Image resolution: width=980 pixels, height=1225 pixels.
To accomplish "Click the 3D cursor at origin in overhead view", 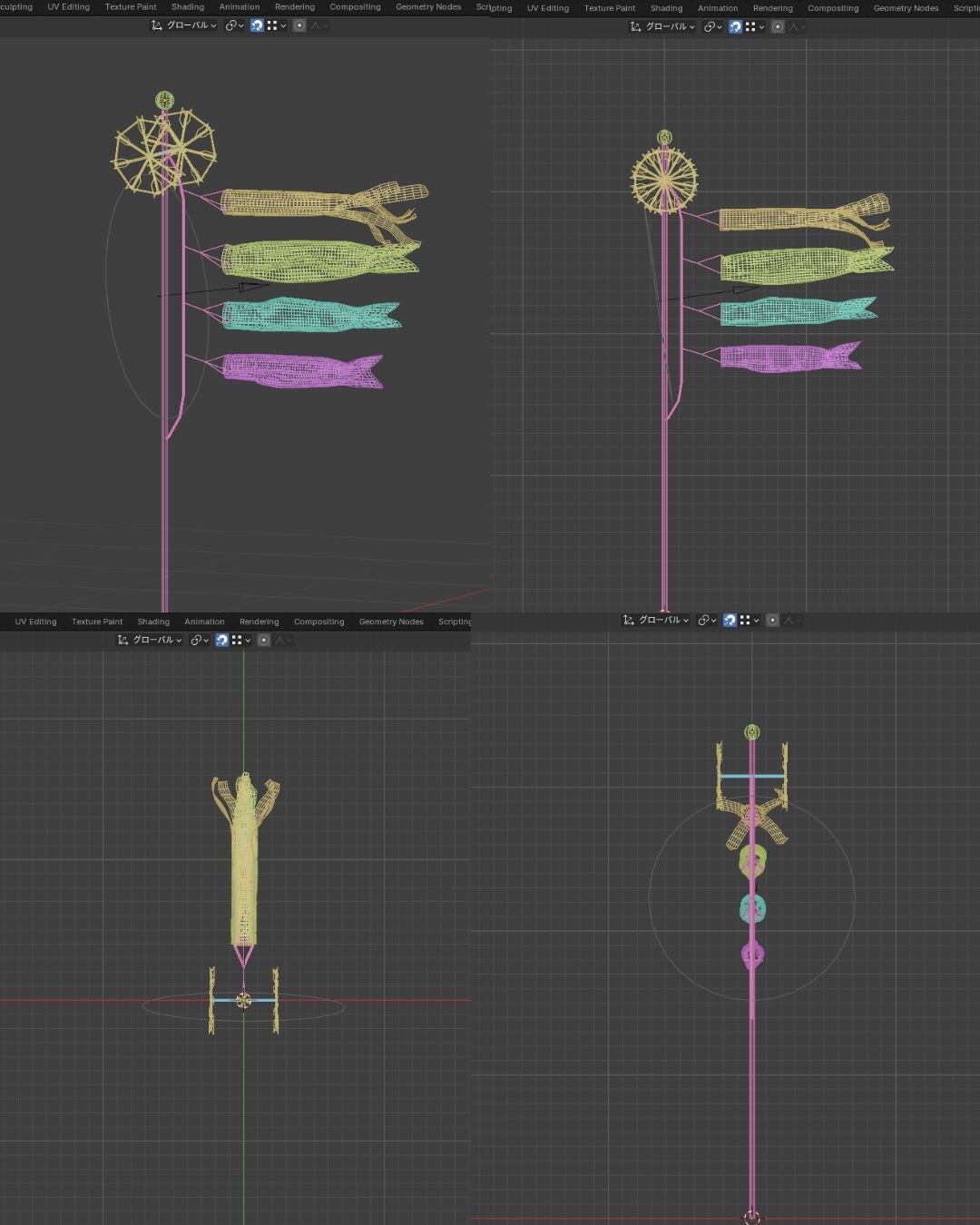I will (243, 1000).
